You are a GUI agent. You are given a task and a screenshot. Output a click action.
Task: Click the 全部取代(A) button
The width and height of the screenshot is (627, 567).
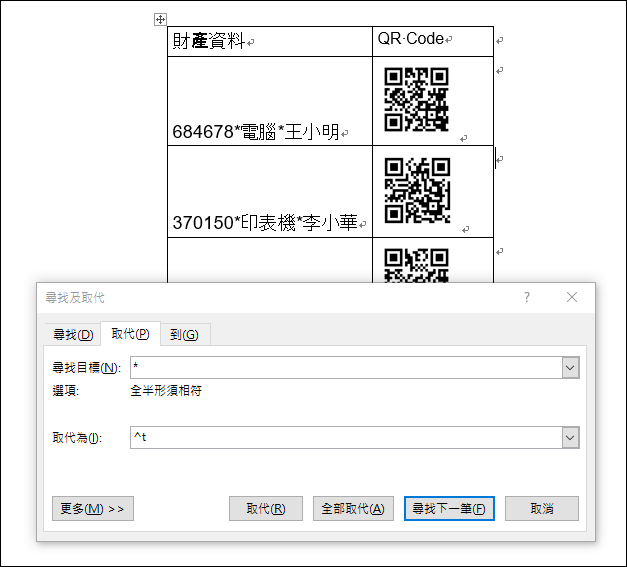(353, 509)
